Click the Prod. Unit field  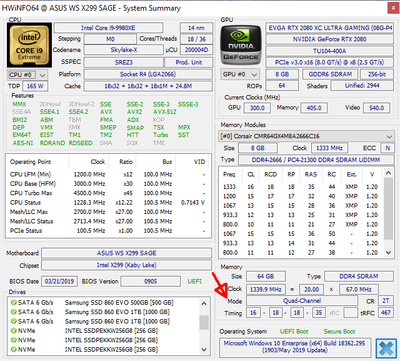189,62
